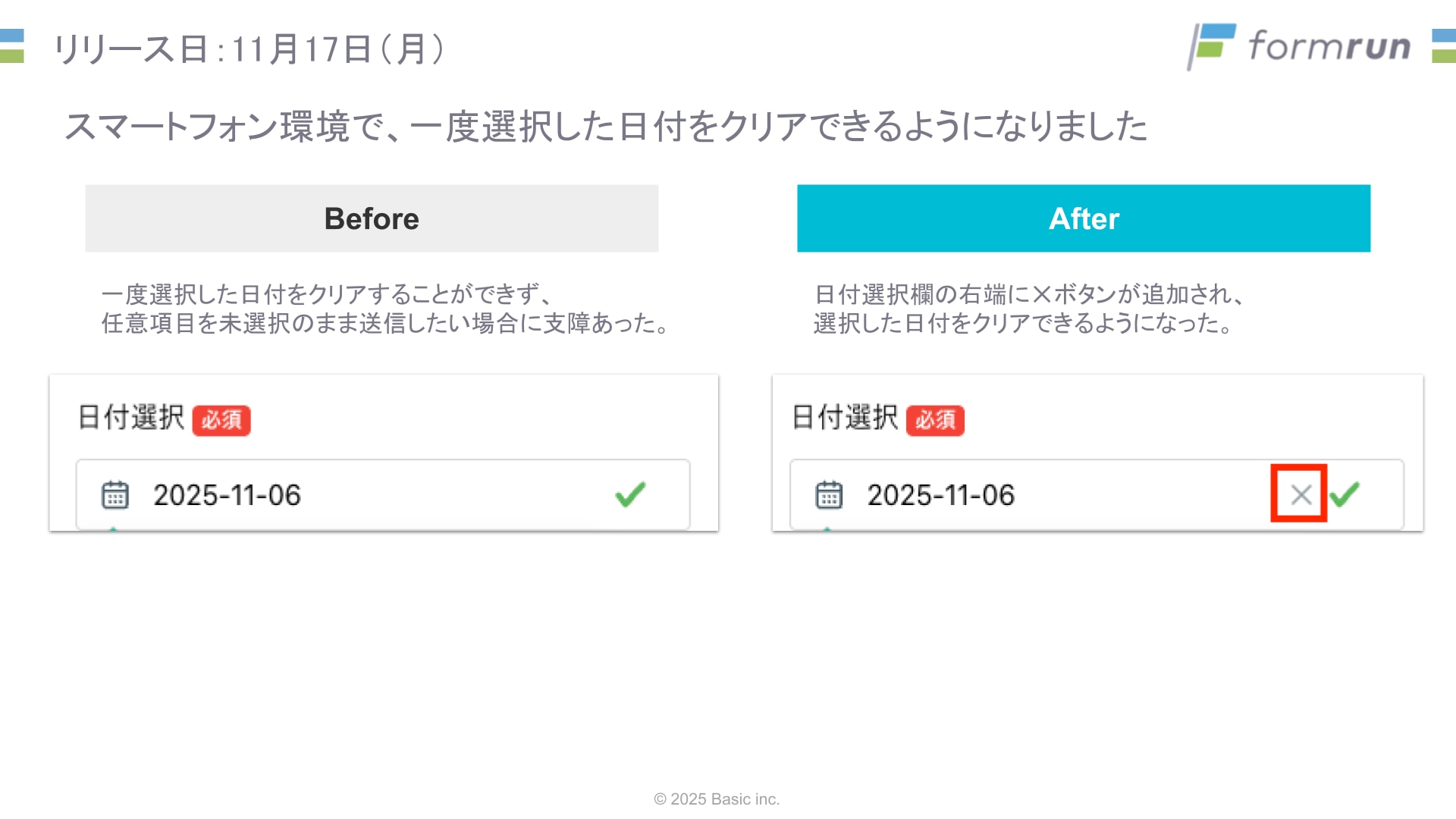Click the Before description paragraph text
The width and height of the screenshot is (1456, 819).
click(x=385, y=309)
